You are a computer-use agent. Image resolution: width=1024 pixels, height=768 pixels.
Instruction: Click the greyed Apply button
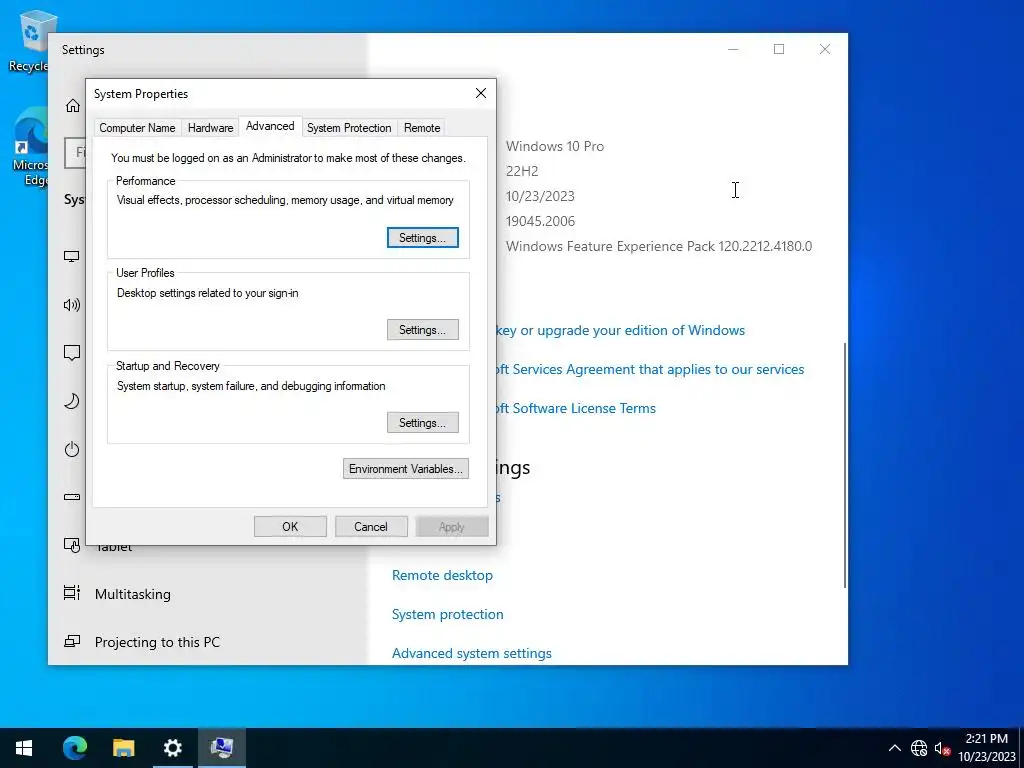pyautogui.click(x=452, y=526)
